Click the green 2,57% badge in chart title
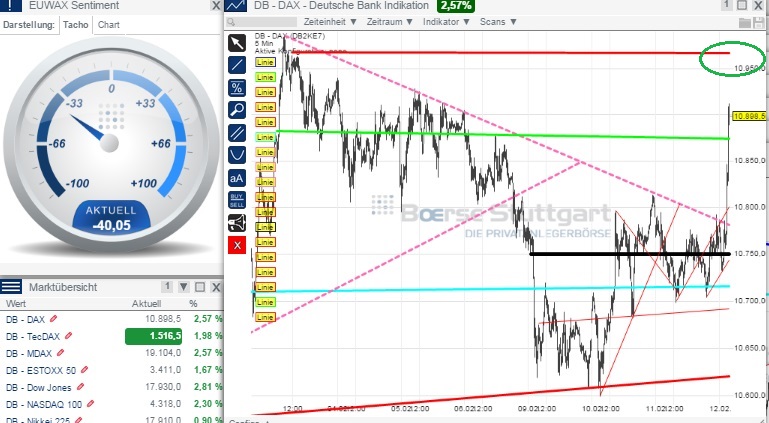This screenshot has height=423, width=769. [456, 5]
